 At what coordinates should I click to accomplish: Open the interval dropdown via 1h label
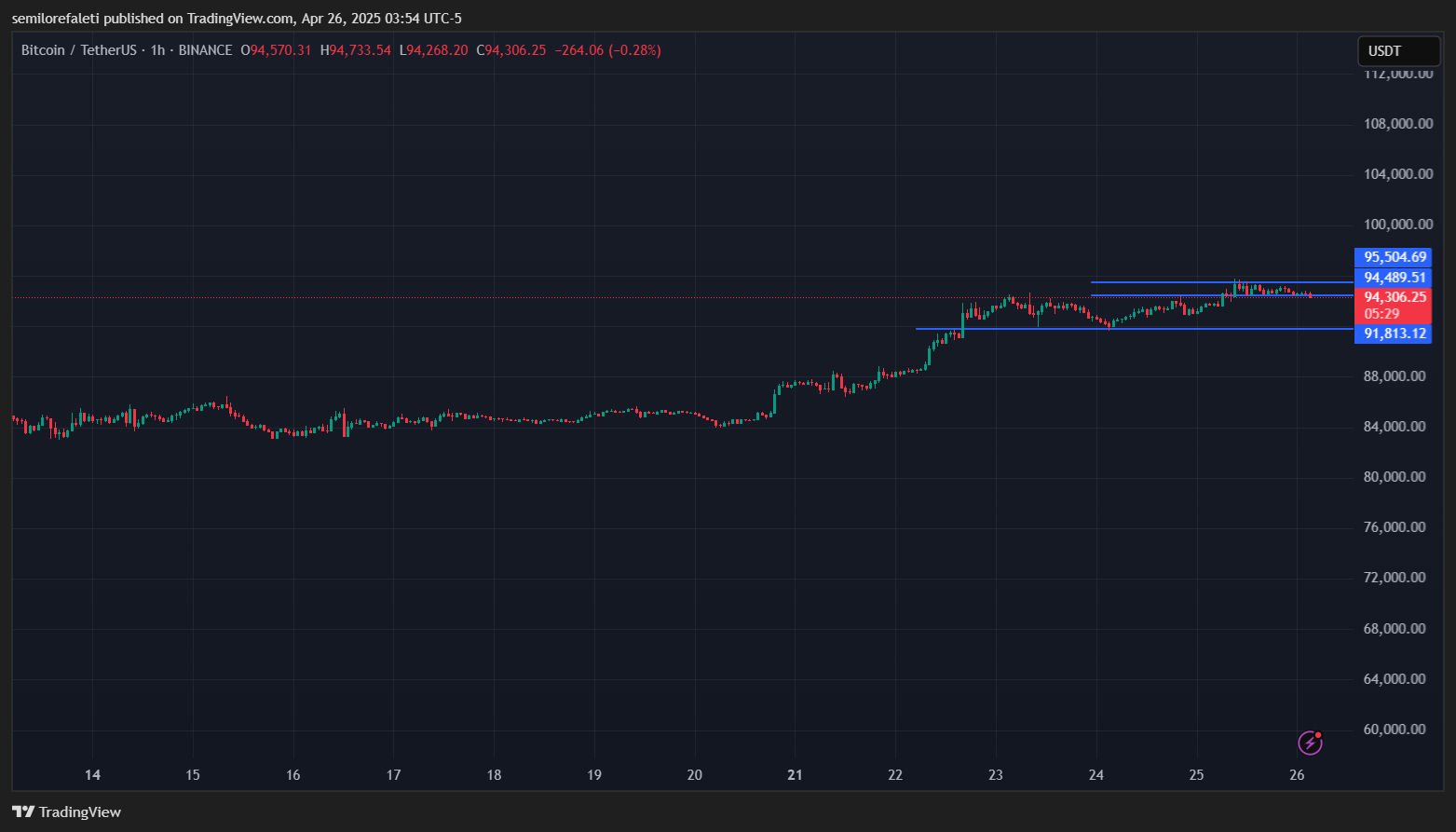156,50
